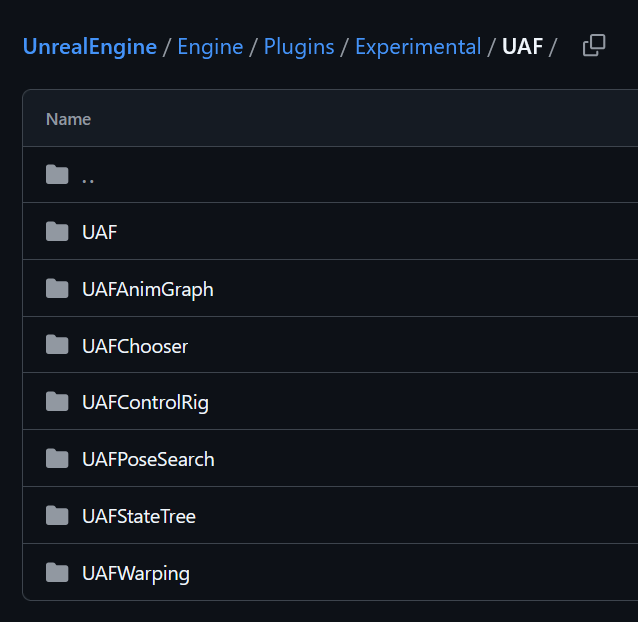
Task: Click the folder icon beside UAFChooser
Action: [x=57, y=345]
